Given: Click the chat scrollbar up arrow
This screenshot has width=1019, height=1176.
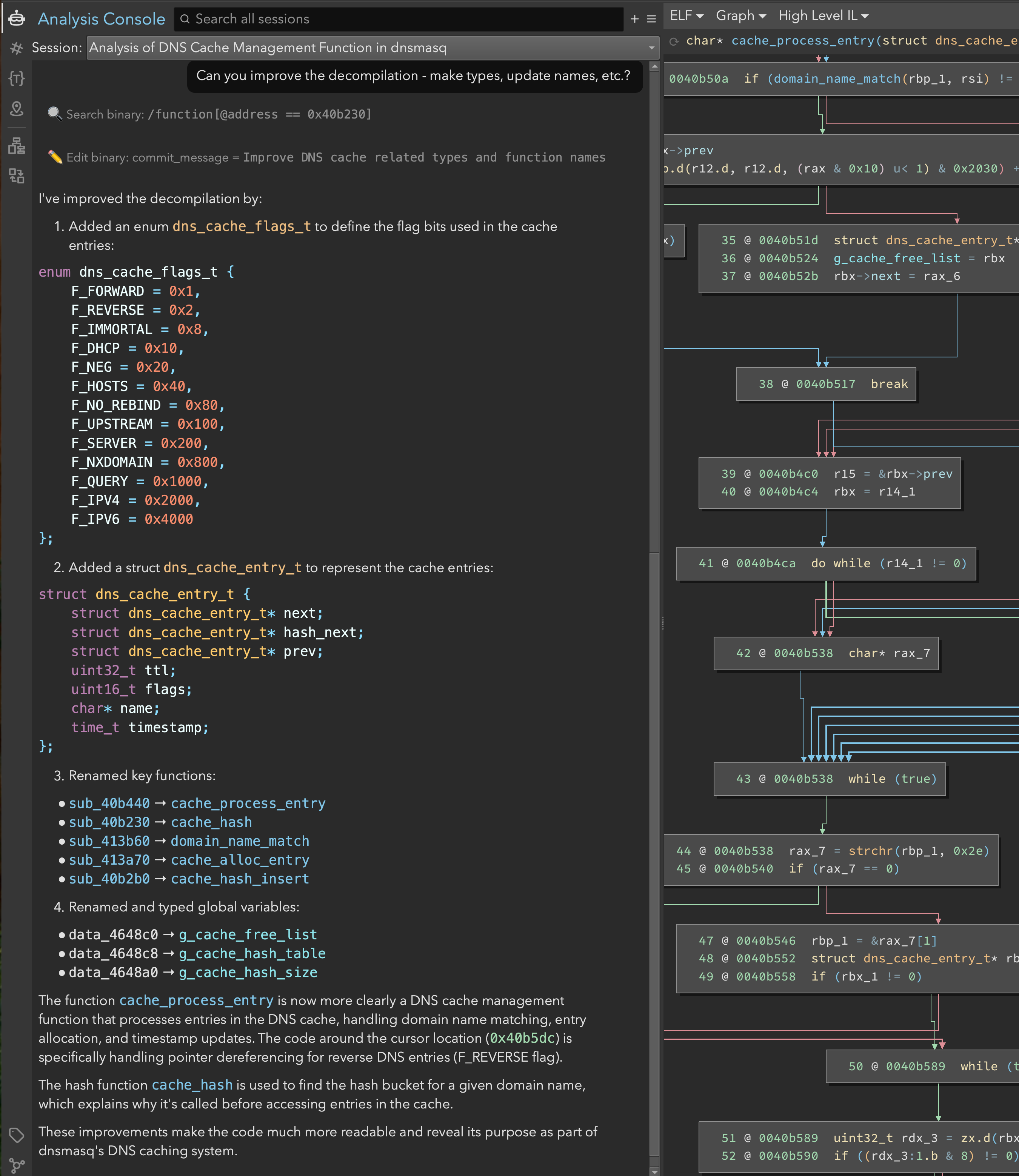Looking at the screenshot, I should click(x=654, y=66).
